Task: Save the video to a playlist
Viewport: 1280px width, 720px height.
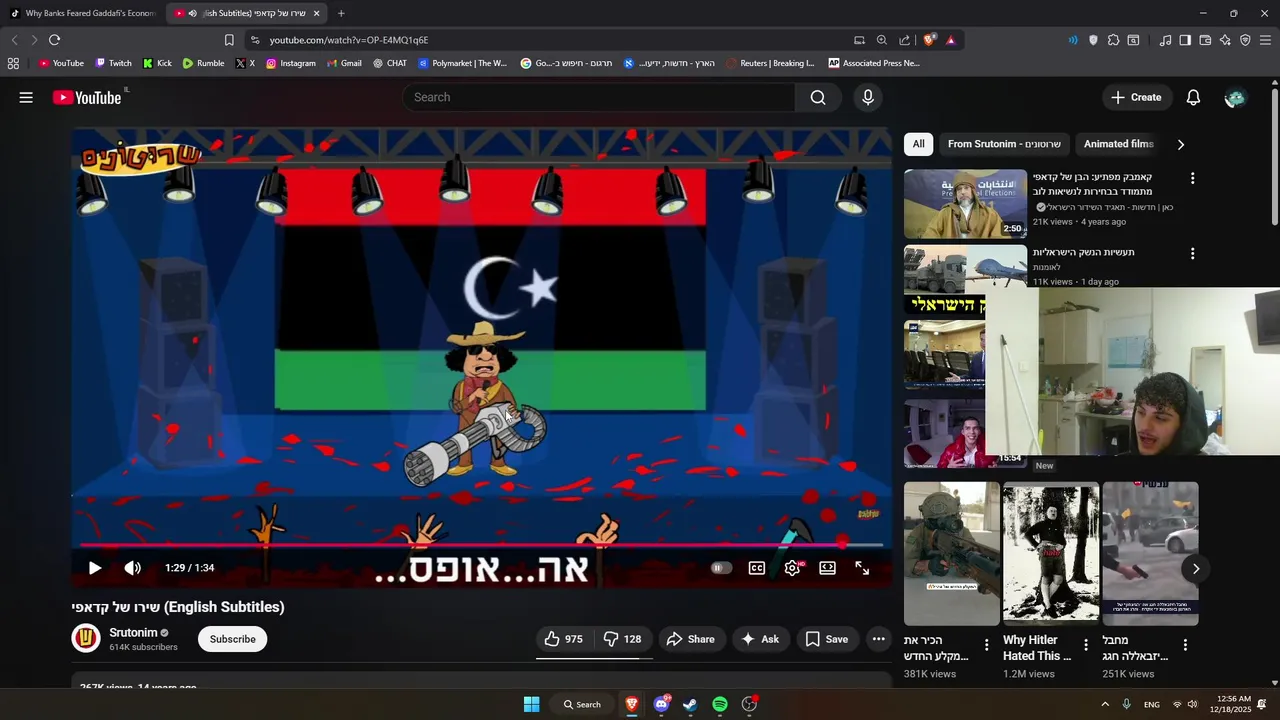Action: (827, 639)
